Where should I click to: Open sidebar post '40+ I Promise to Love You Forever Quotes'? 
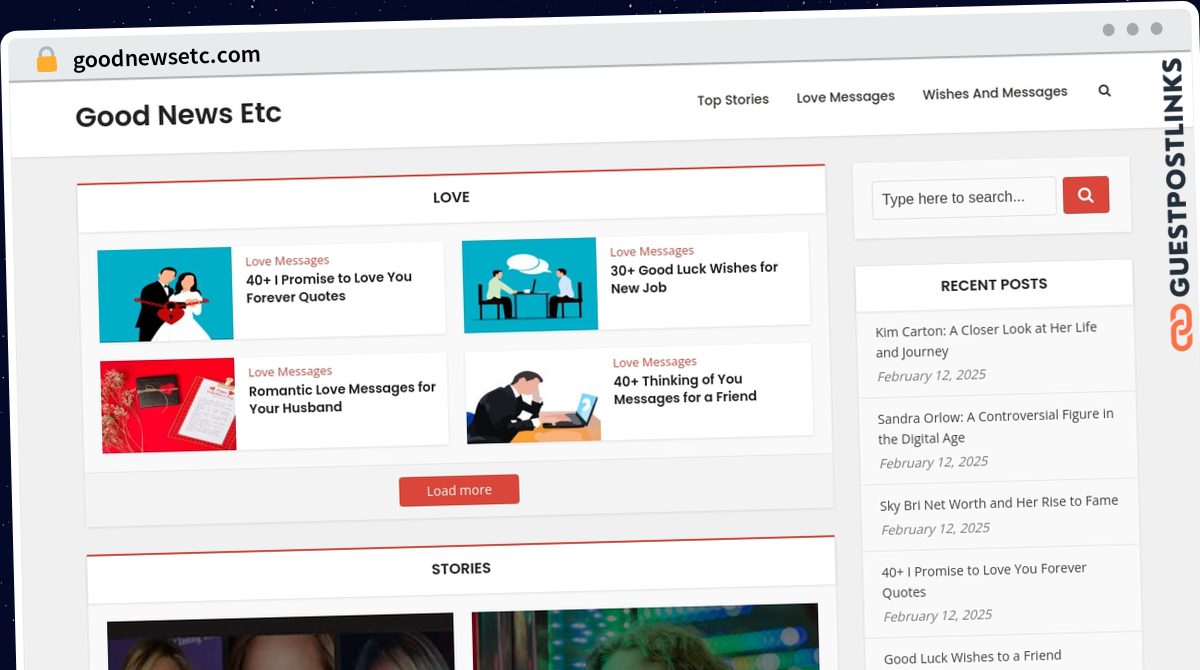point(984,580)
